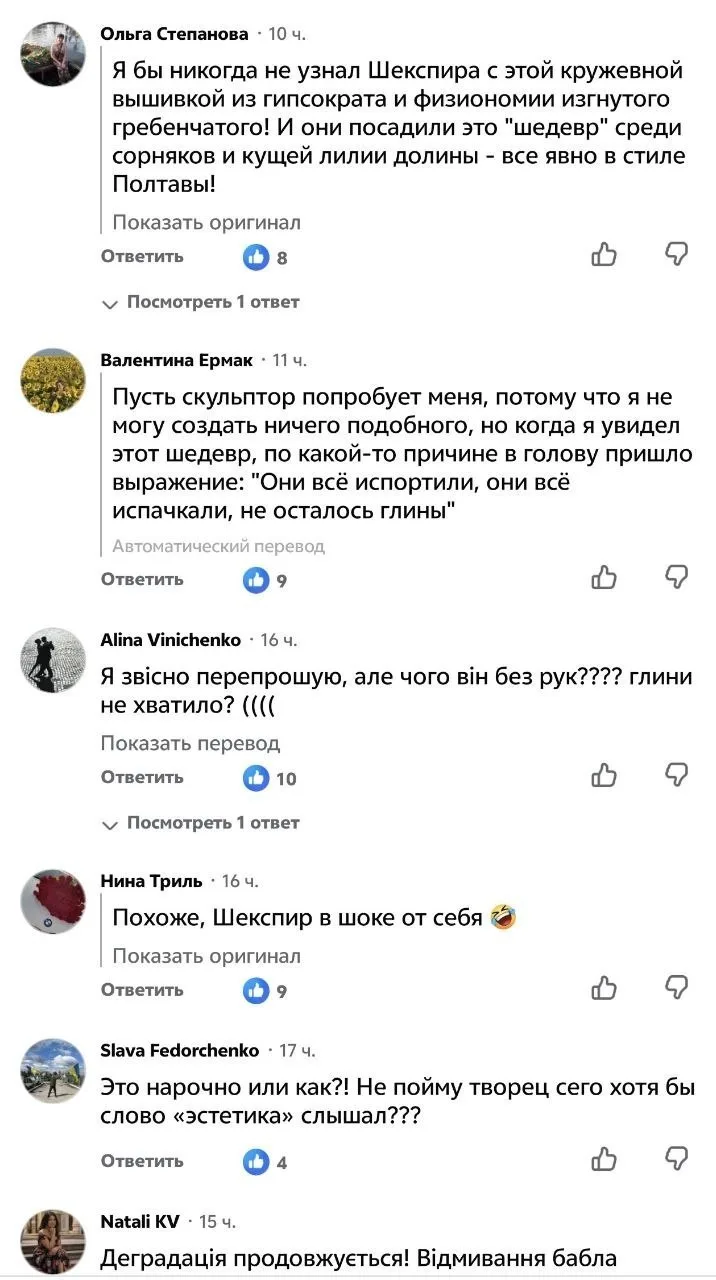Show translation of Alina Vinichenko's comment
The height and width of the screenshot is (1280, 716).
(x=190, y=744)
